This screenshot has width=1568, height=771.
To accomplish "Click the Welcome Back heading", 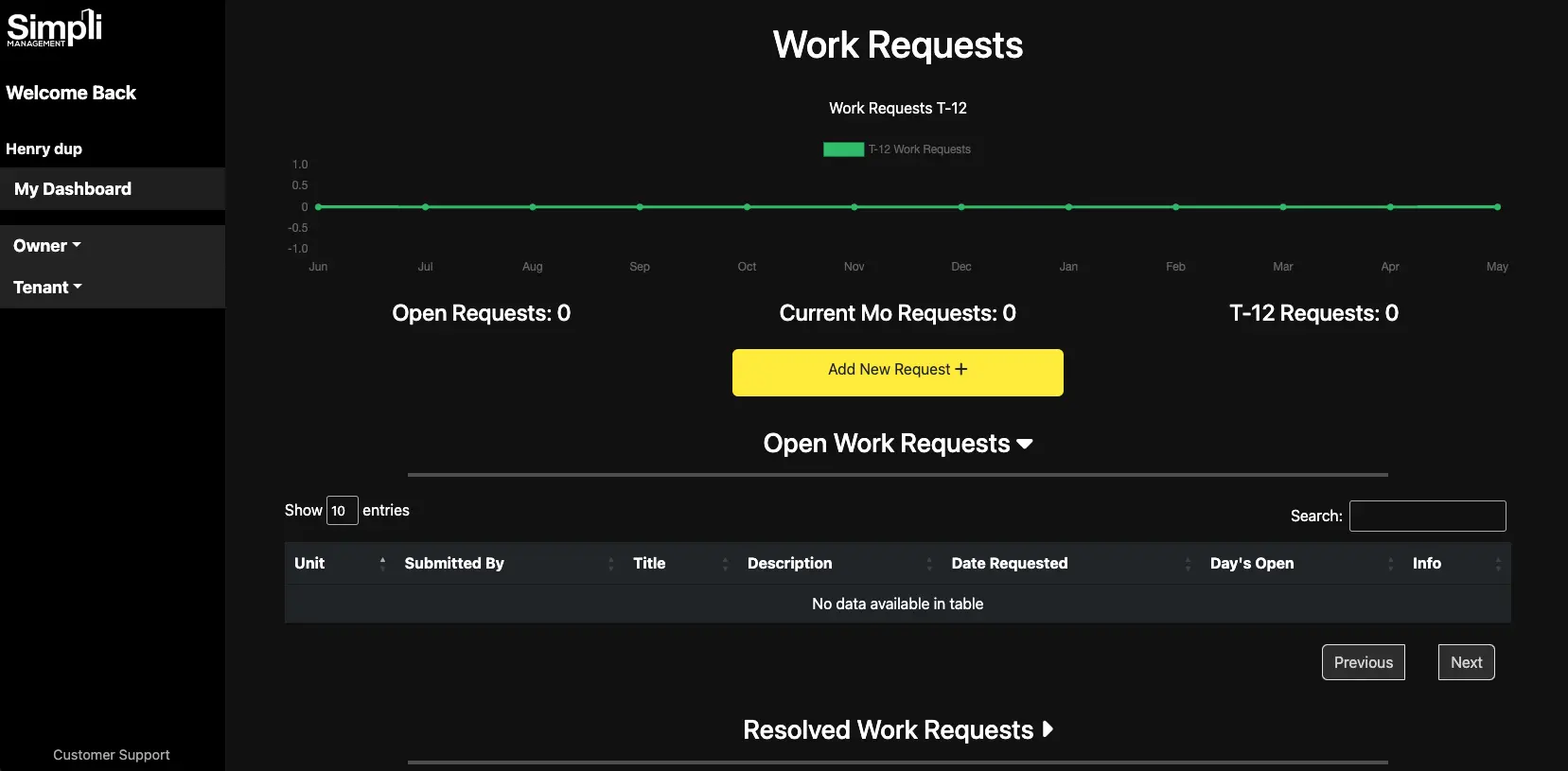I will point(71,93).
